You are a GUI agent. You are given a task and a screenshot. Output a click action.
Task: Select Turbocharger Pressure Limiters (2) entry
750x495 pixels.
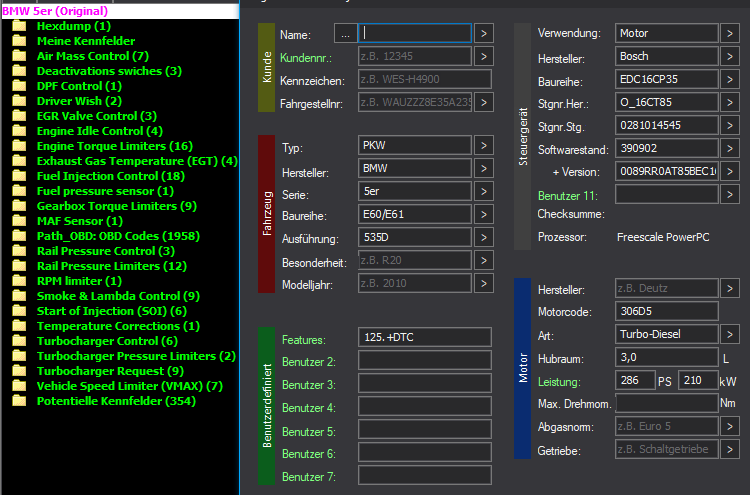(x=136, y=356)
